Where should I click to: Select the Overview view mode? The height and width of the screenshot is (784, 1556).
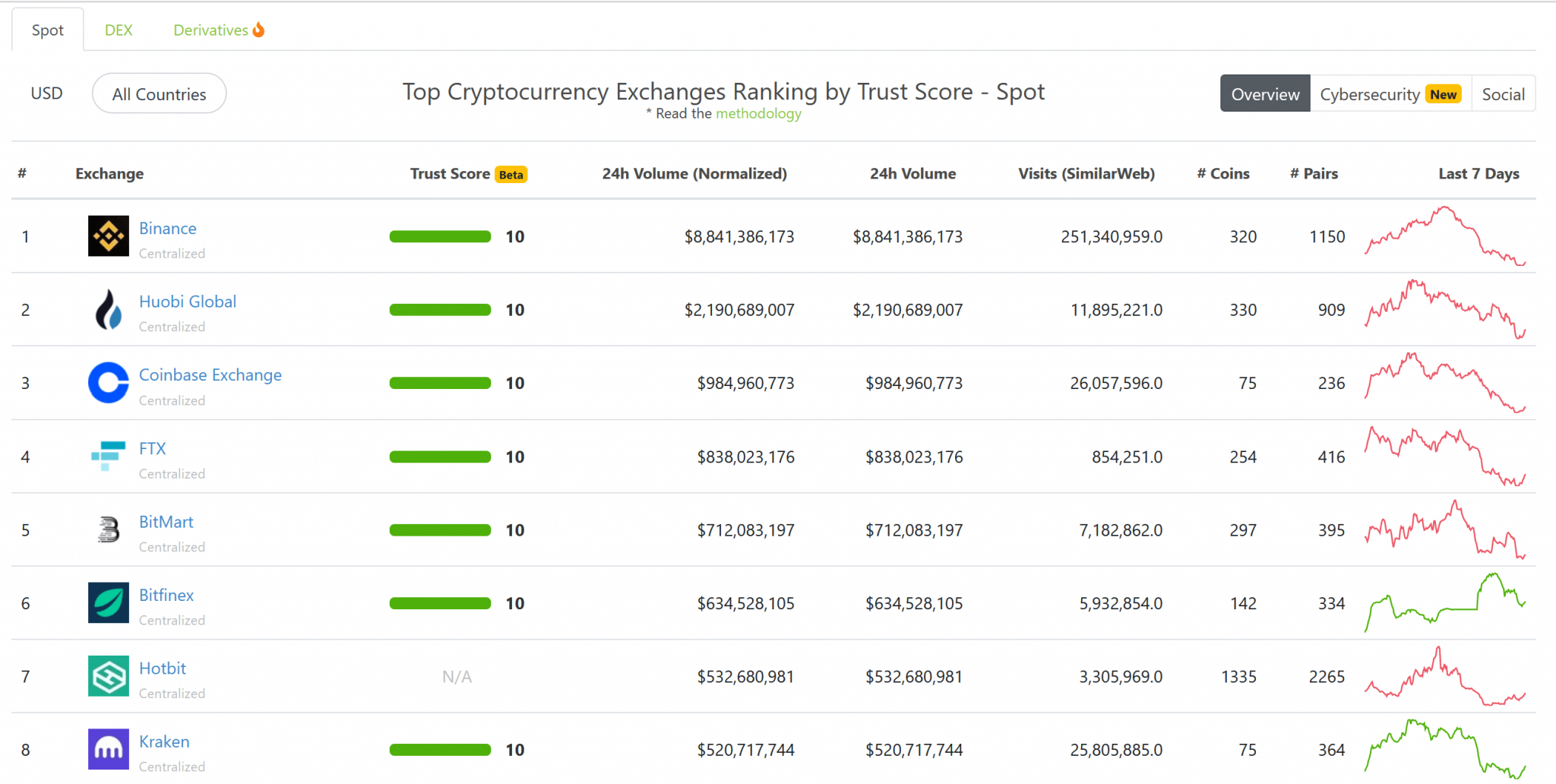1265,93
